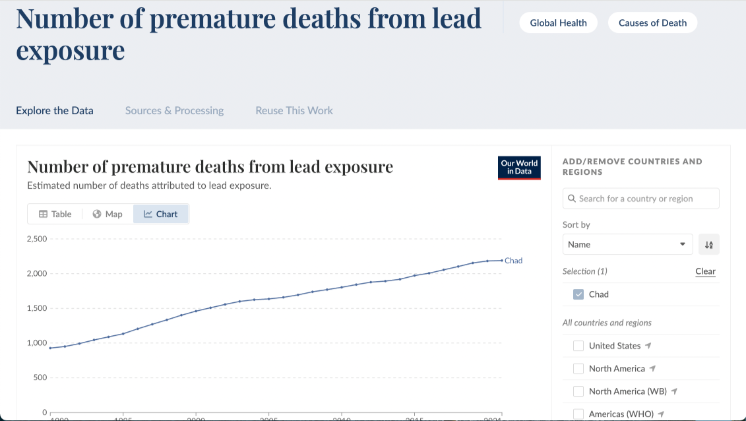This screenshot has width=746, height=421.
Task: Click the Global Health tag button
Action: (x=558, y=23)
